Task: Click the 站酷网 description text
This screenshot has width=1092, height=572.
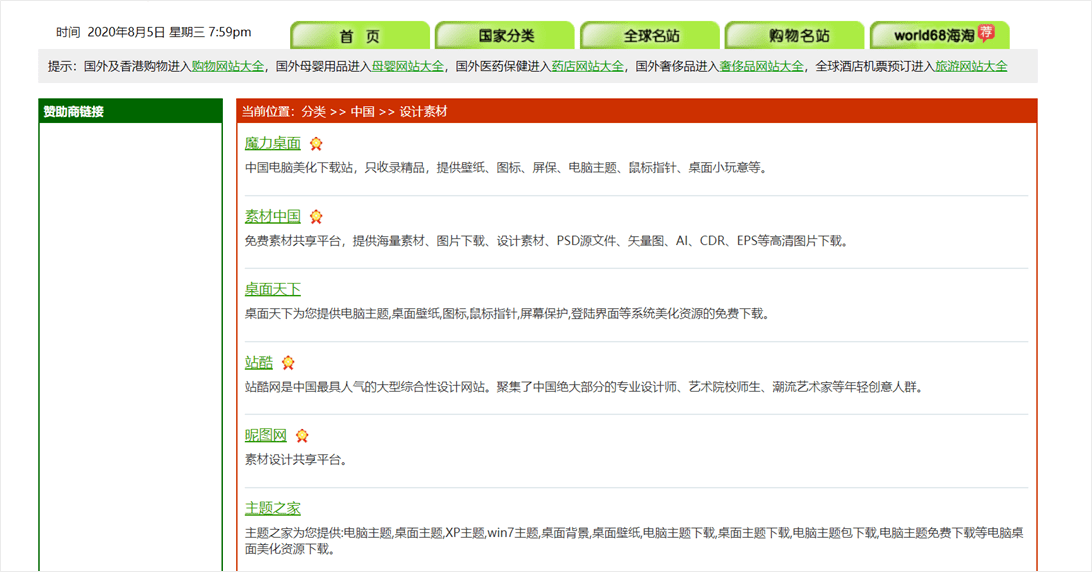Action: click(x=584, y=387)
